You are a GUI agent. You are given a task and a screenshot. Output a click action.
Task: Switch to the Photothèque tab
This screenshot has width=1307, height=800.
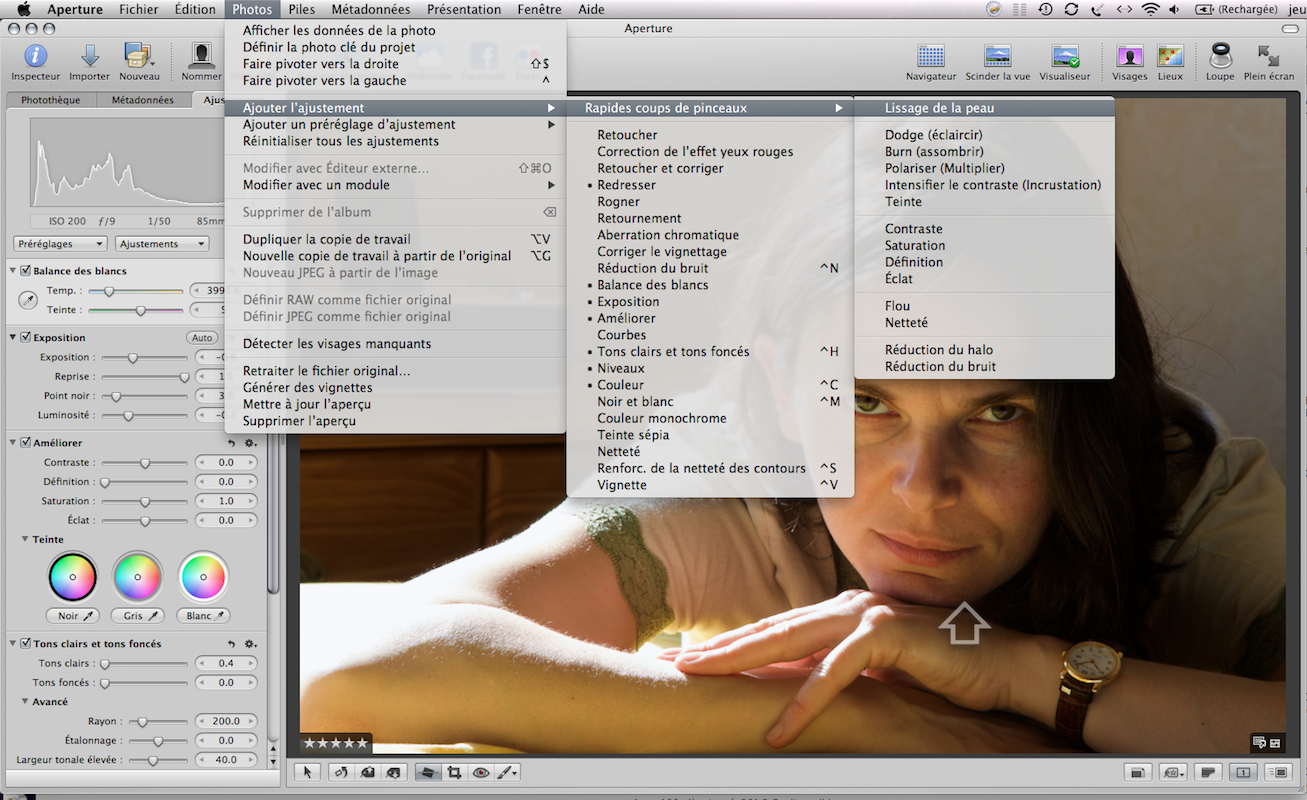tap(51, 100)
